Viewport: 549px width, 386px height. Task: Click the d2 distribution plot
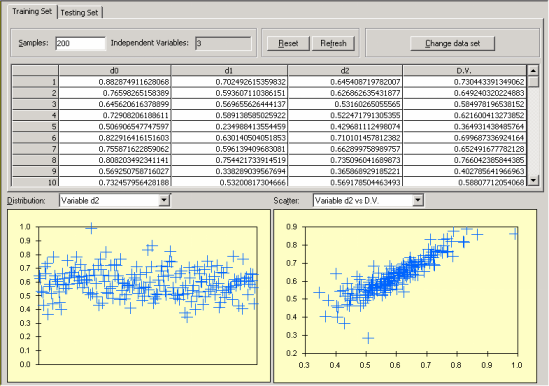[x=139, y=296]
